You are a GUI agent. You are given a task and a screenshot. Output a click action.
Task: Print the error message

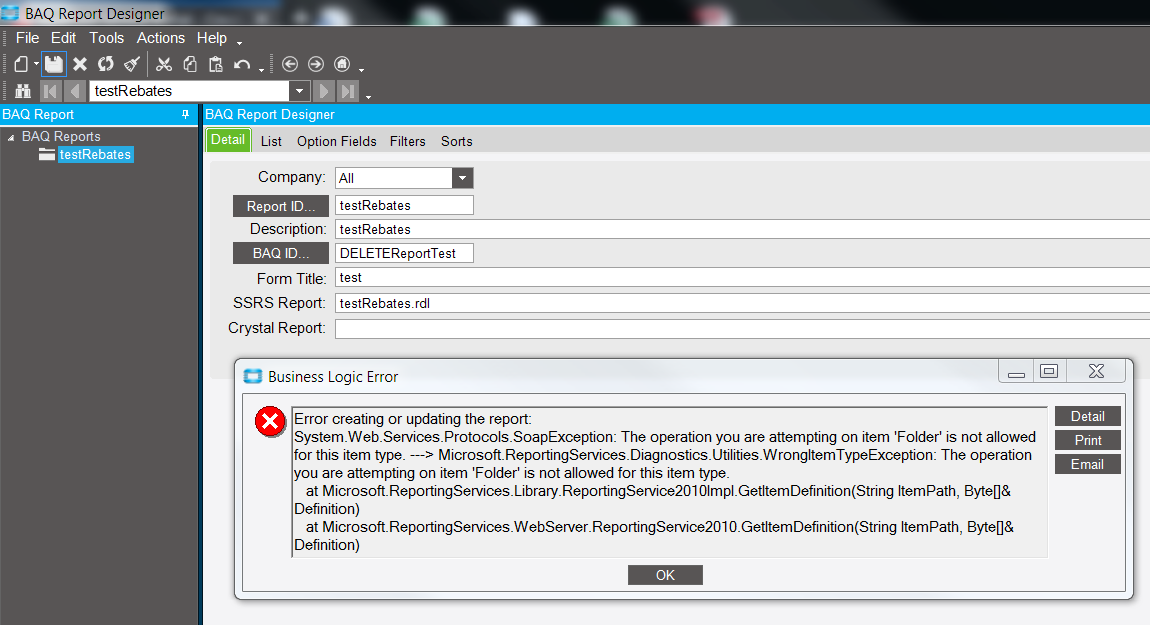click(1088, 440)
